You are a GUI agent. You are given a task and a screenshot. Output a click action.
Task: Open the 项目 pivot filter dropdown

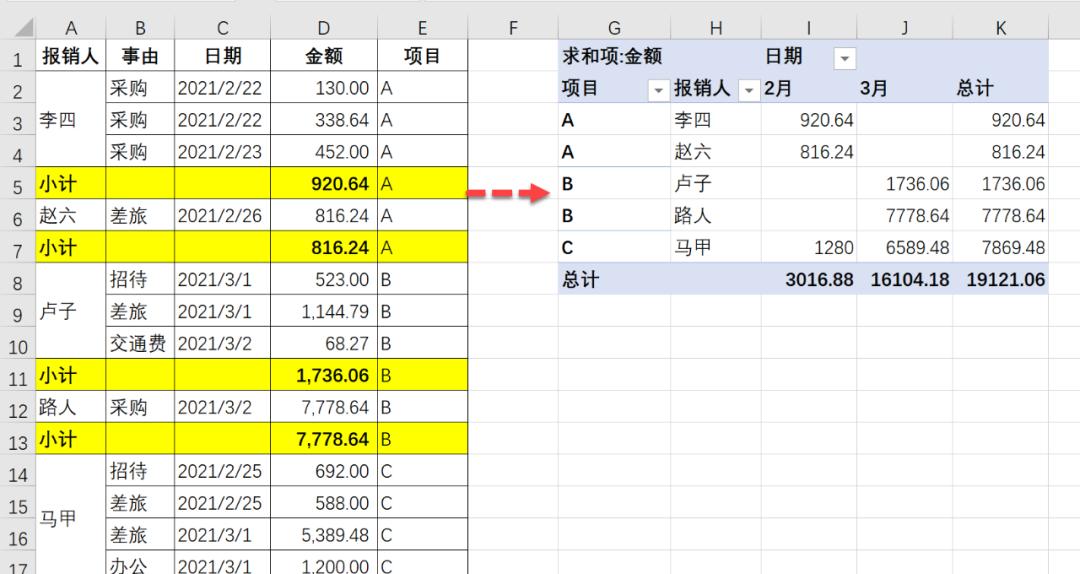[x=658, y=90]
